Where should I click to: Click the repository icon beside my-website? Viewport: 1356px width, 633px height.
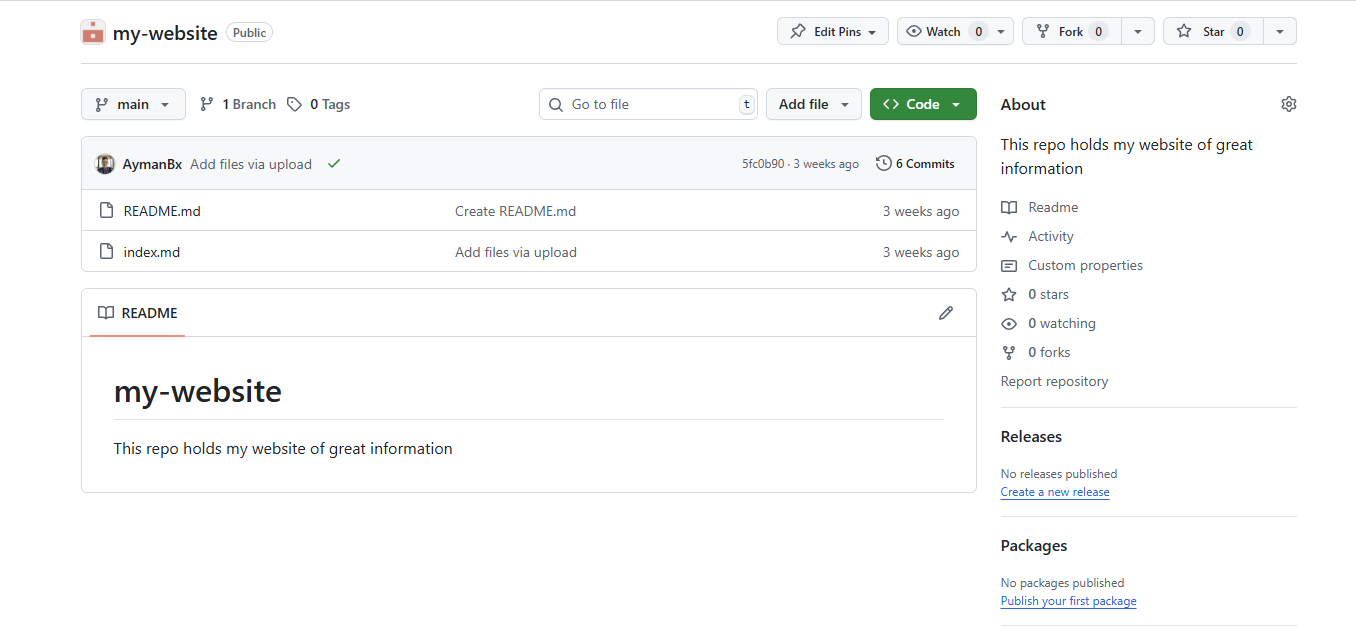coord(92,31)
